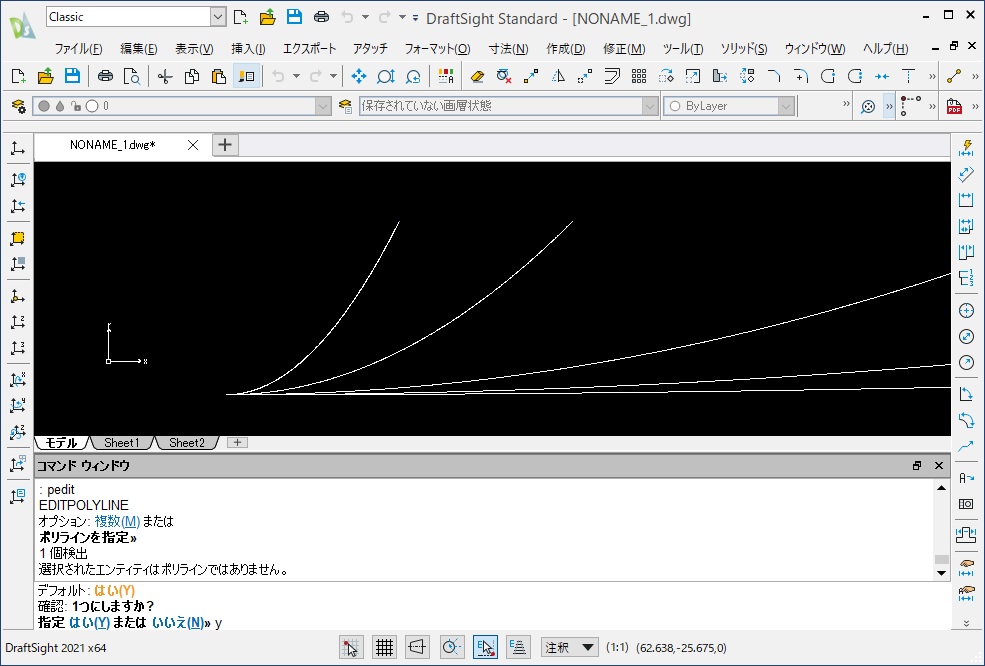
Task: Toggle Entity Snap in status bar
Action: 485,647
